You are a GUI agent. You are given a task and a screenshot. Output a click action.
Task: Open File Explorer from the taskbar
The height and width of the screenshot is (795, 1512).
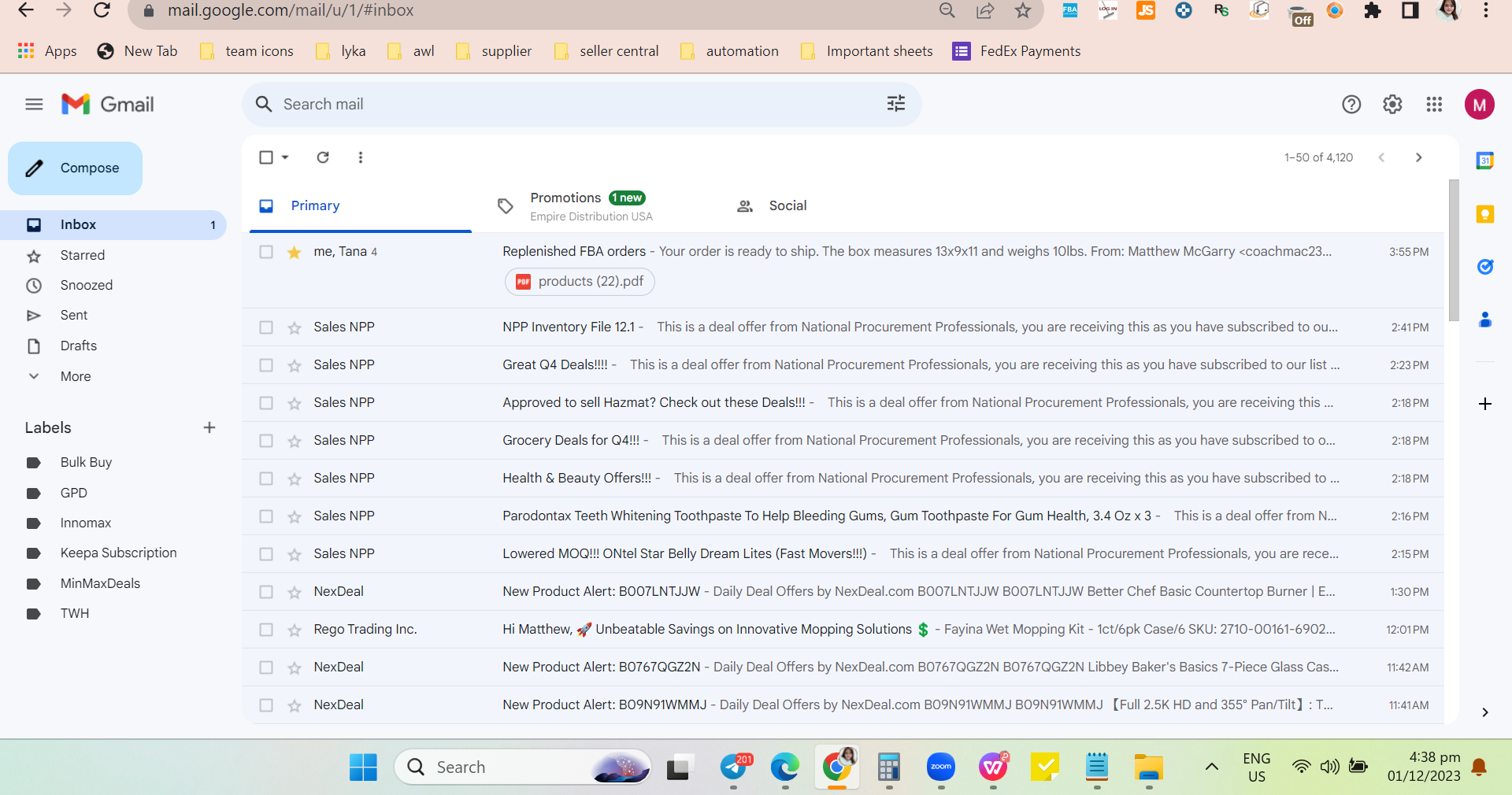tap(1149, 767)
